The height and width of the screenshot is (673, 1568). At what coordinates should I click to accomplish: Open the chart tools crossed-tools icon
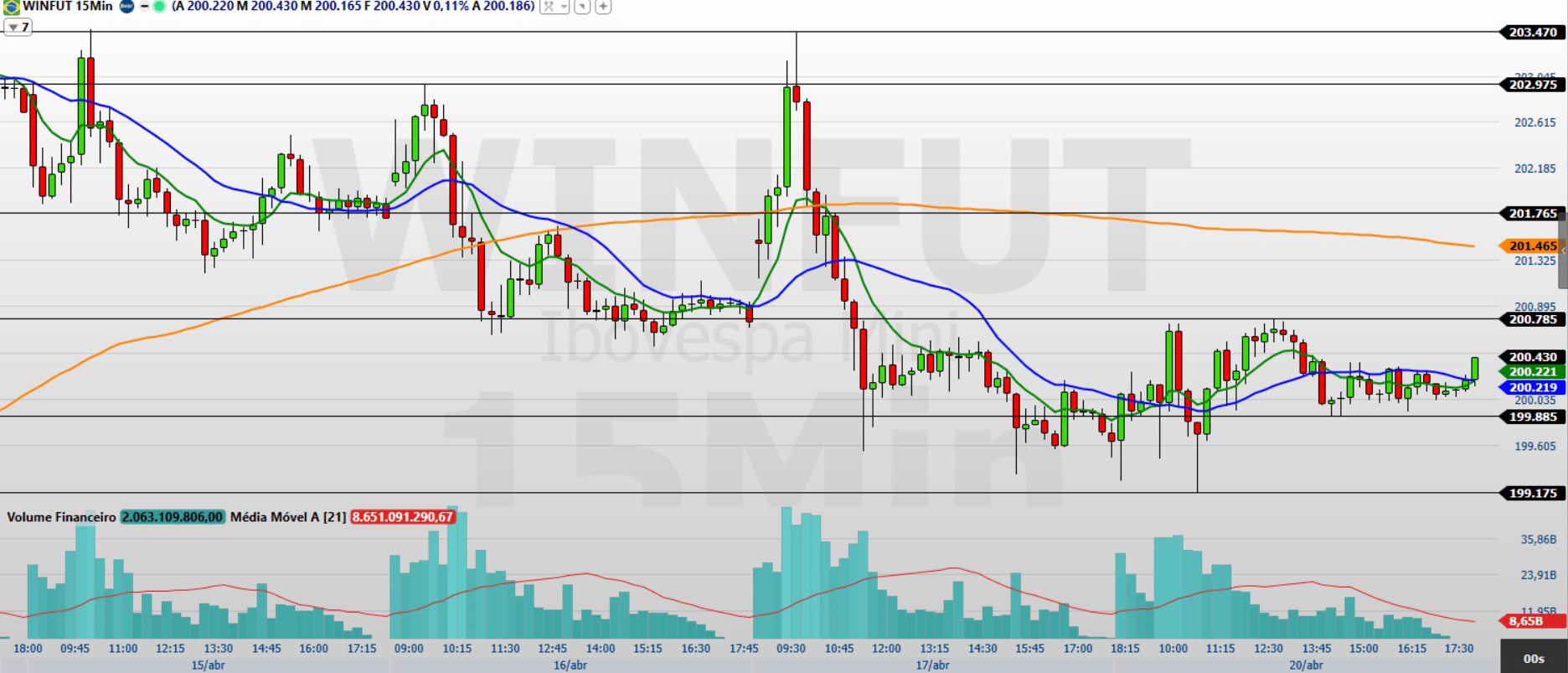549,7
